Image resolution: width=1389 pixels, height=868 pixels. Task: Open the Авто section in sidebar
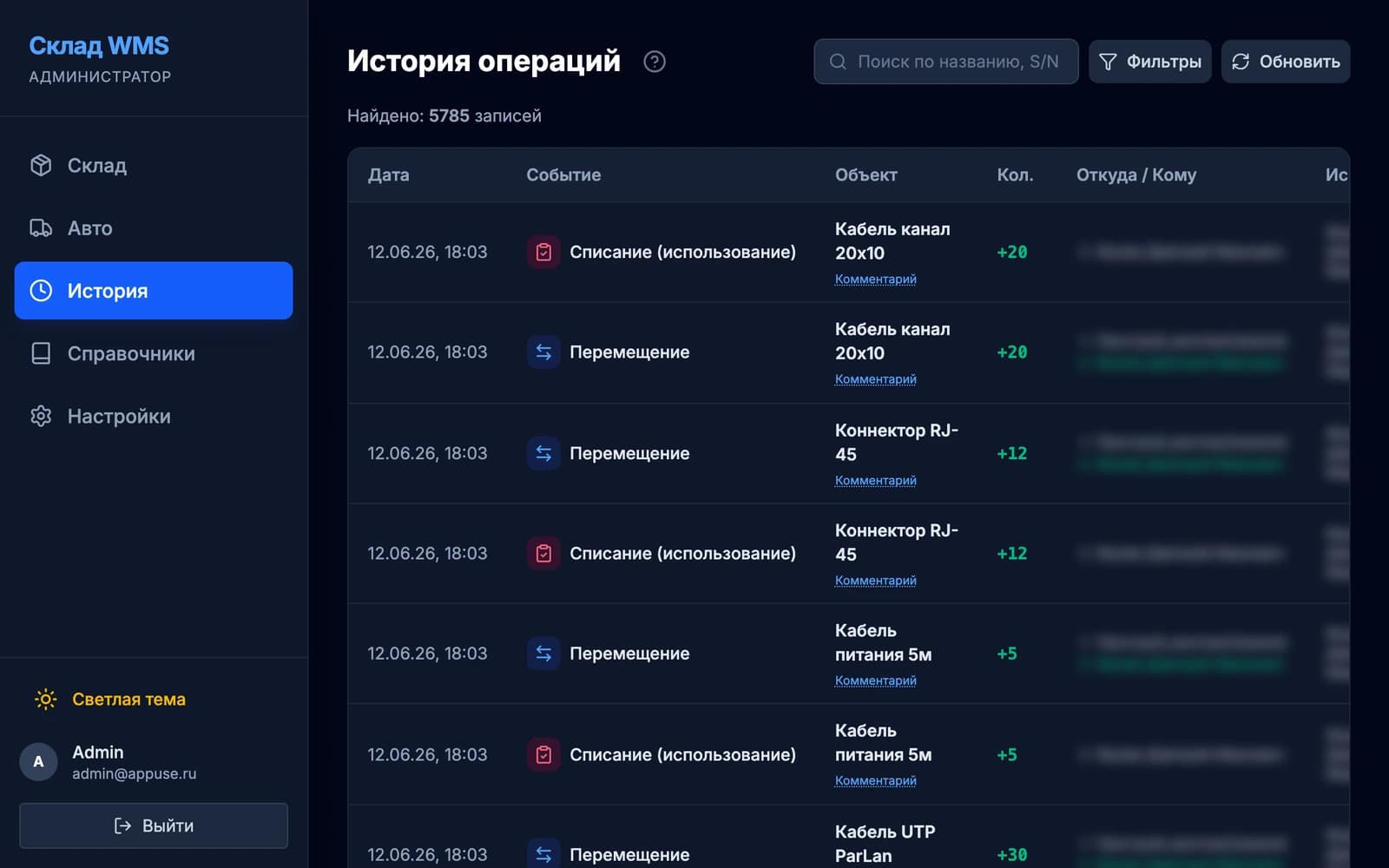tap(154, 227)
